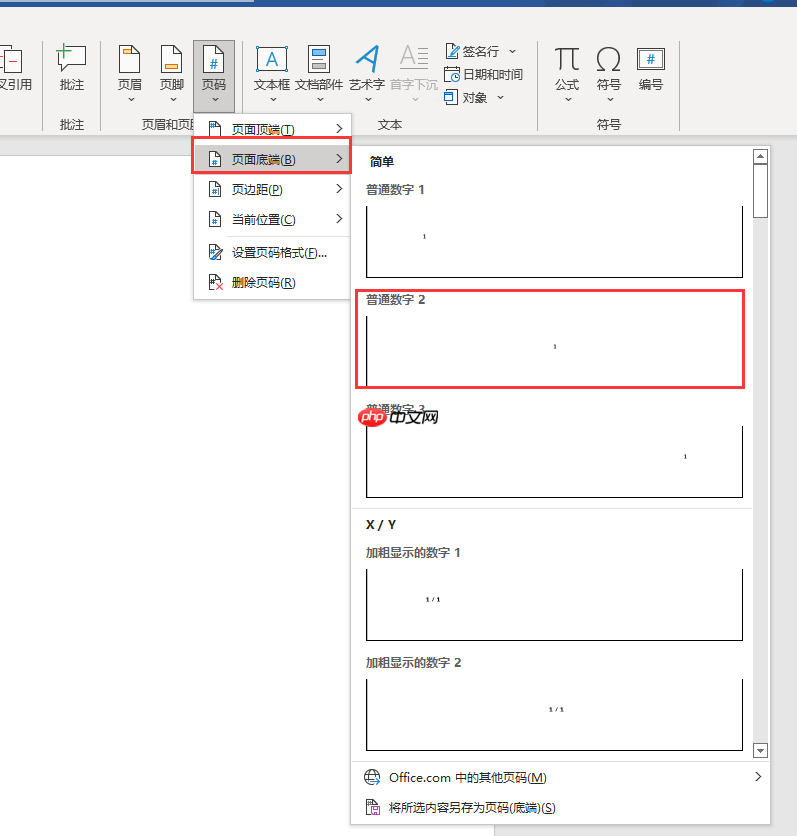The height and width of the screenshot is (836, 797).
Task: Expand the 页边距 submenu arrow
Action: [339, 189]
